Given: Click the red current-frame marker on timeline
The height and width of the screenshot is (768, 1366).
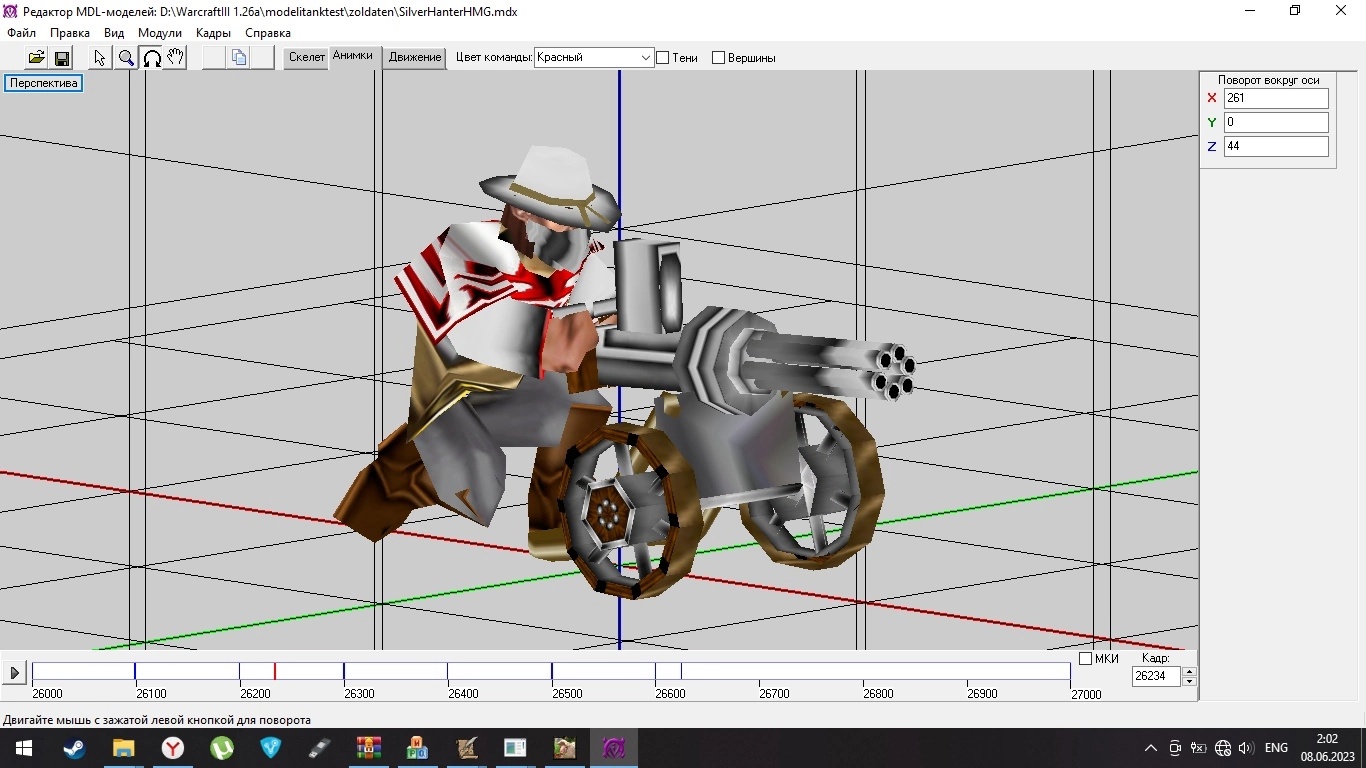Looking at the screenshot, I should pyautogui.click(x=275, y=671).
